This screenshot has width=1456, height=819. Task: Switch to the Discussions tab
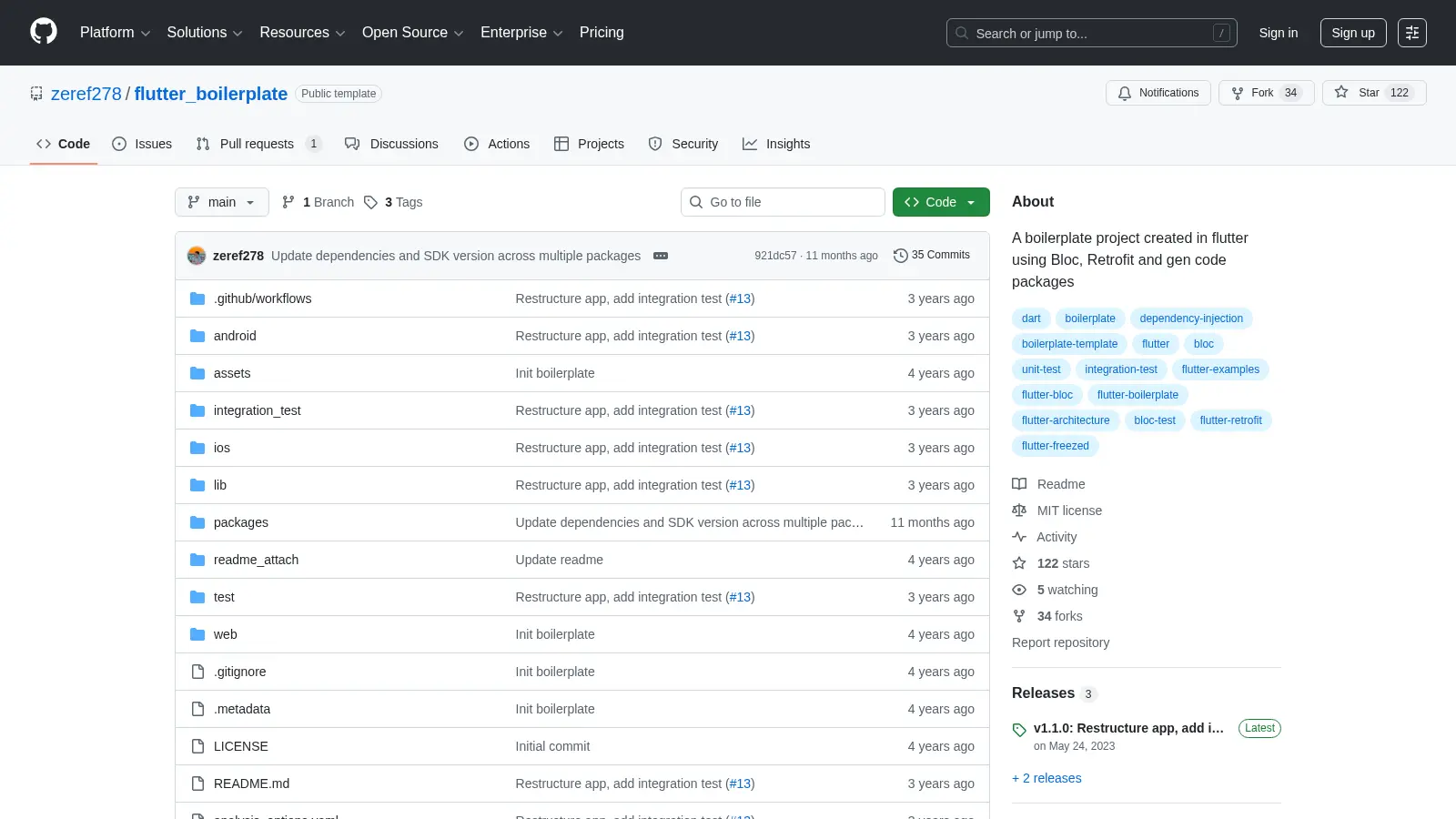[x=391, y=144]
